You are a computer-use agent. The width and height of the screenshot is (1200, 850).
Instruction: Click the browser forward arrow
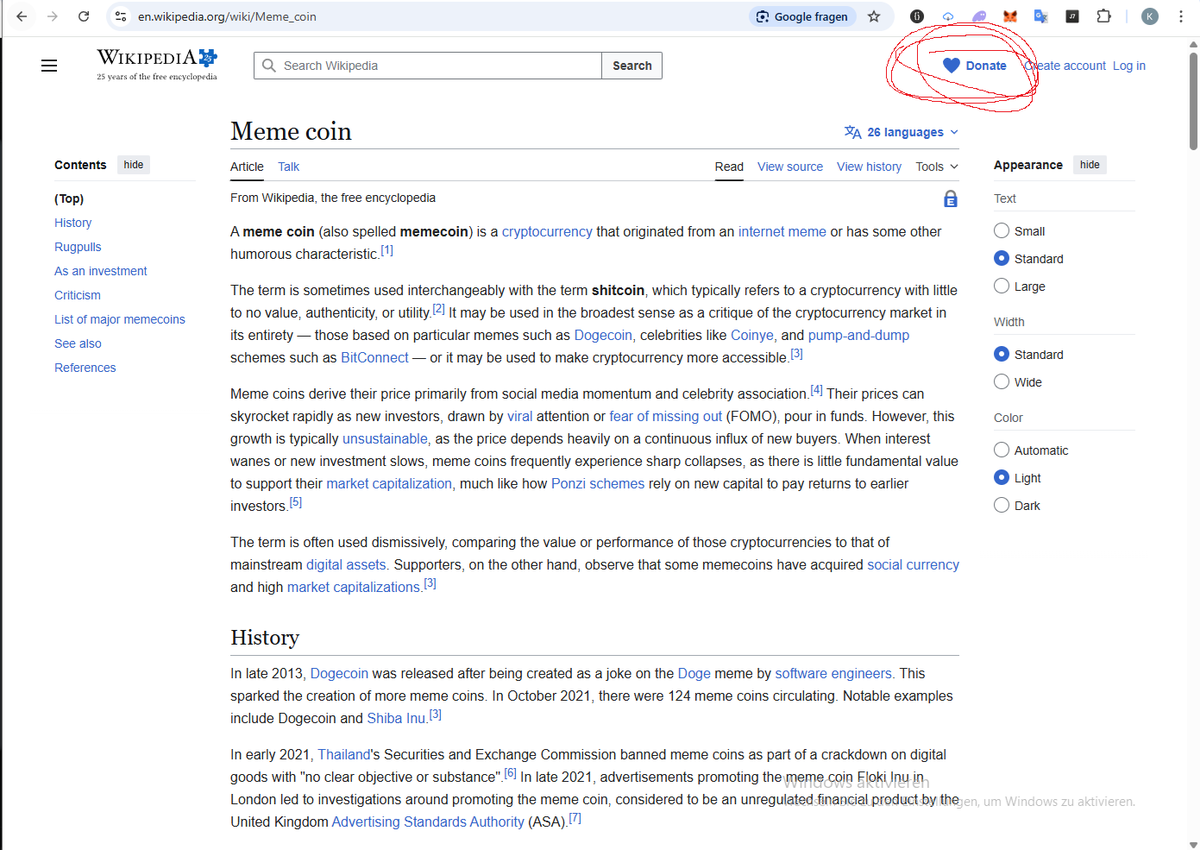tap(53, 16)
